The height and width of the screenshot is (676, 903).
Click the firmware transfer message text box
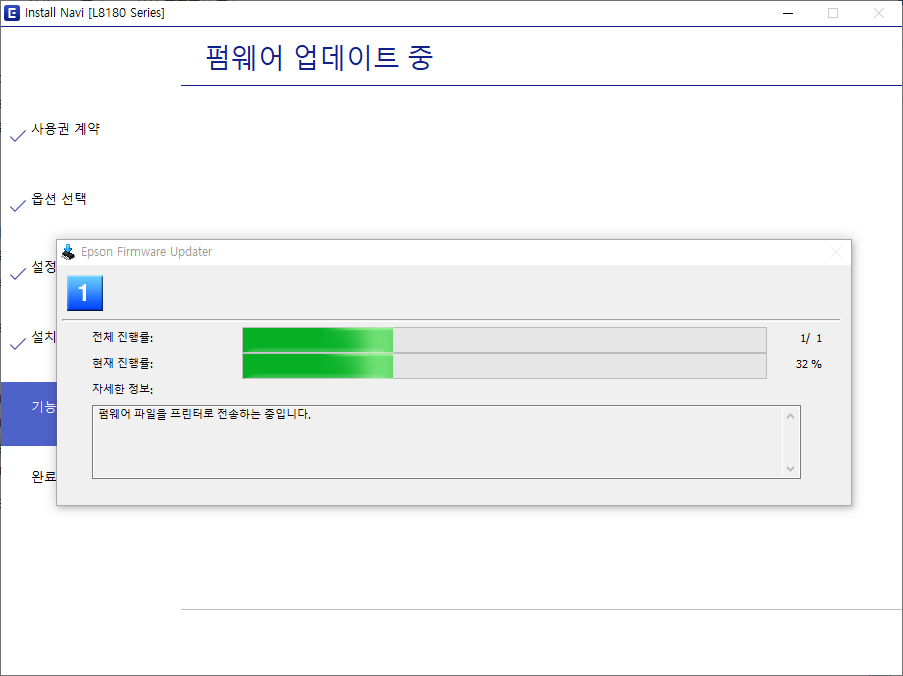point(446,442)
